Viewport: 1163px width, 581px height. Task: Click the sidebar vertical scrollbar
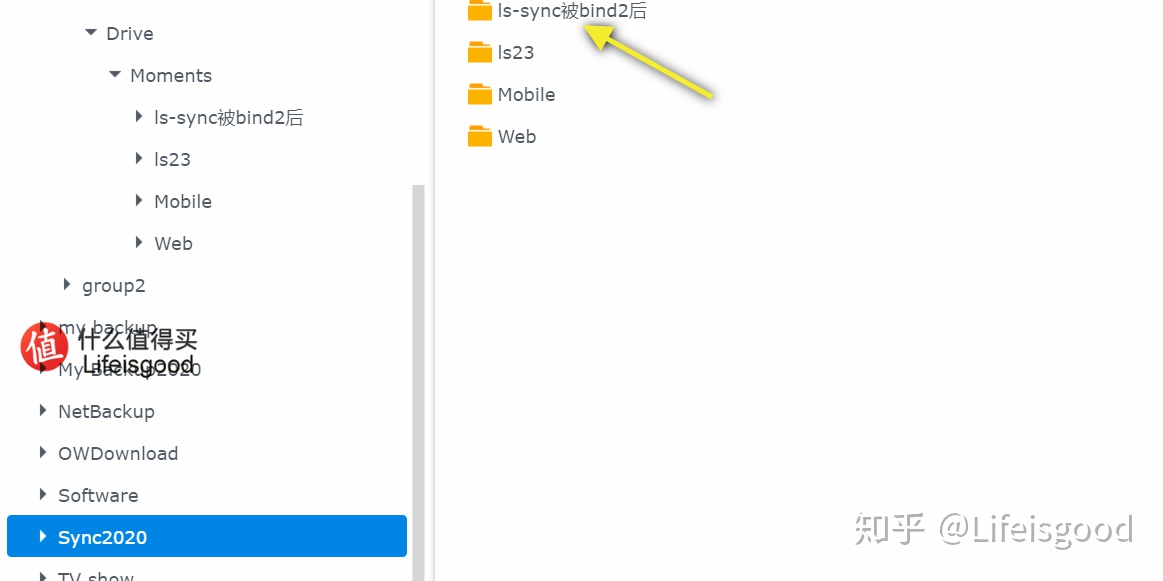point(418,383)
